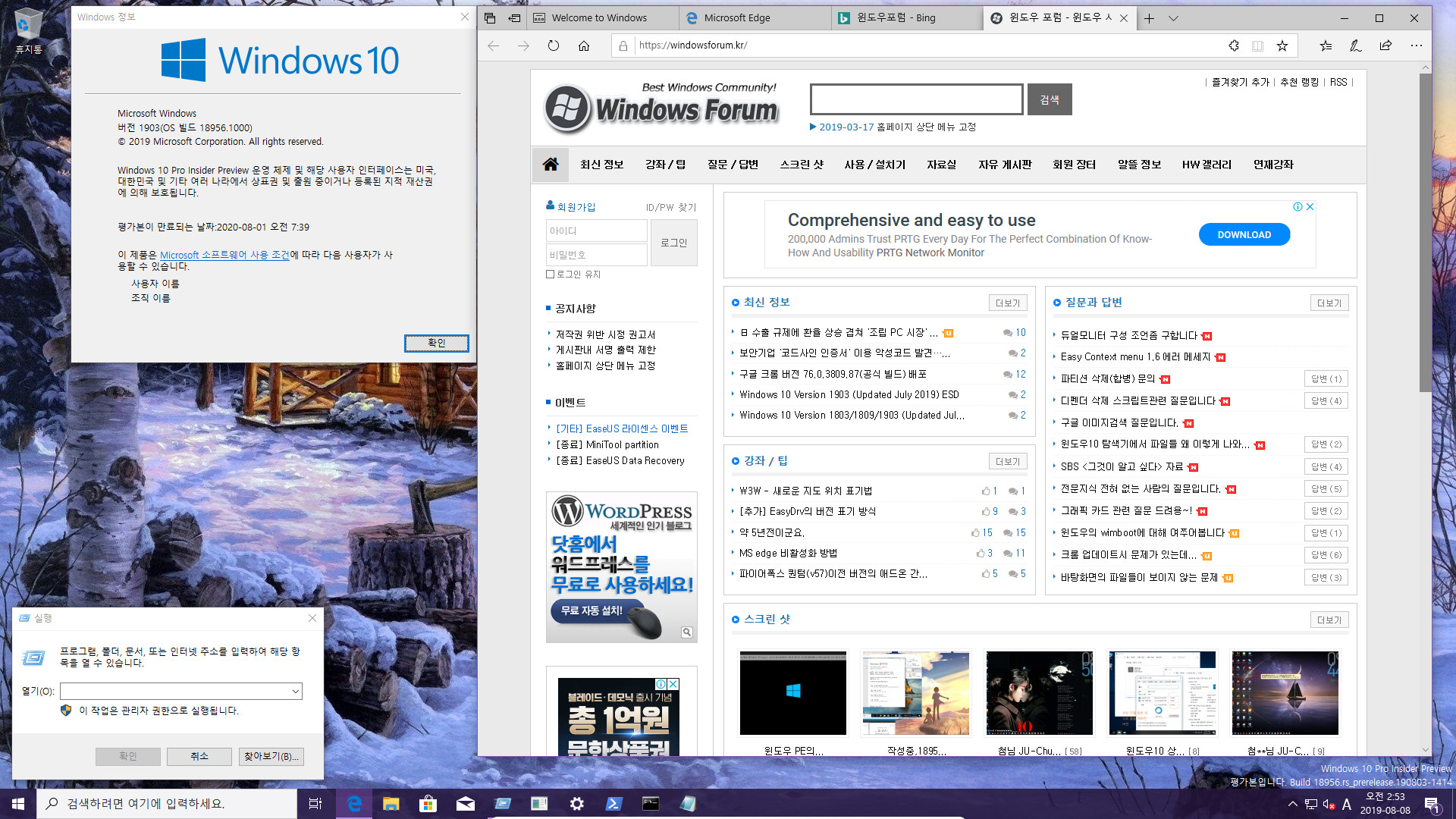Image resolution: width=1456 pixels, height=819 pixels.
Task: Click the 아이디 input field
Action: pos(597,231)
